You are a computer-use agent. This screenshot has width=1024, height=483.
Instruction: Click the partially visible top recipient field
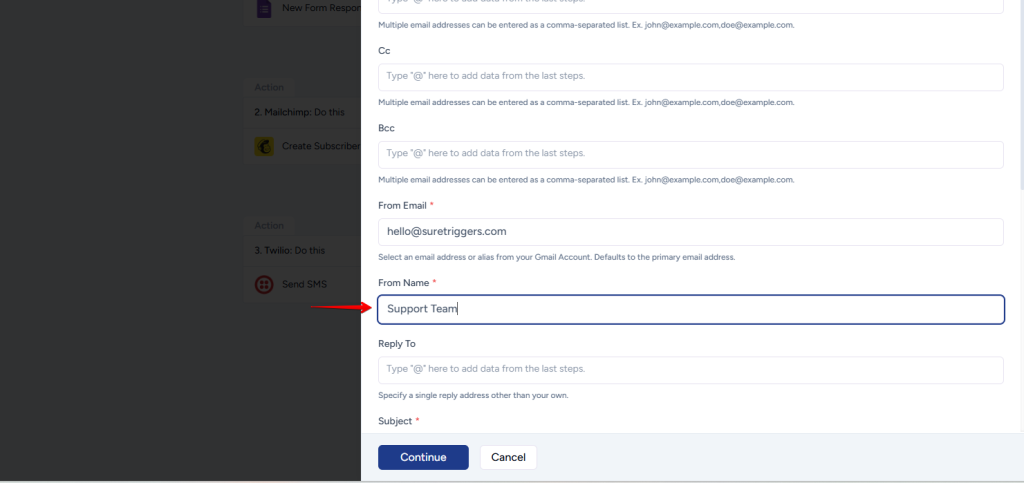(690, 6)
